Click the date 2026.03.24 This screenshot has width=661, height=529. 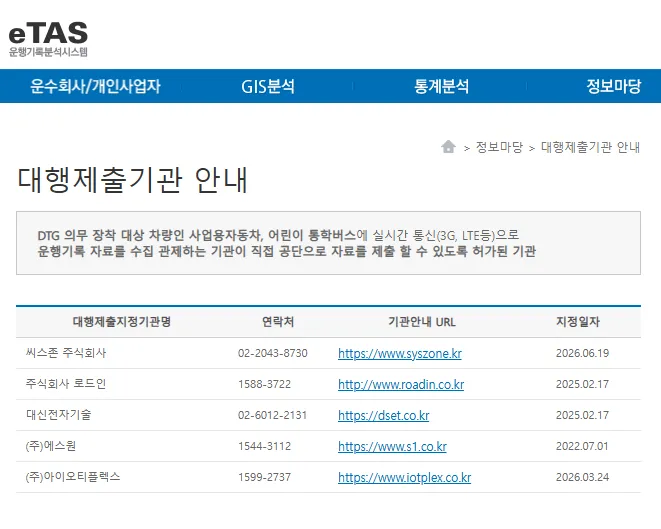point(583,477)
